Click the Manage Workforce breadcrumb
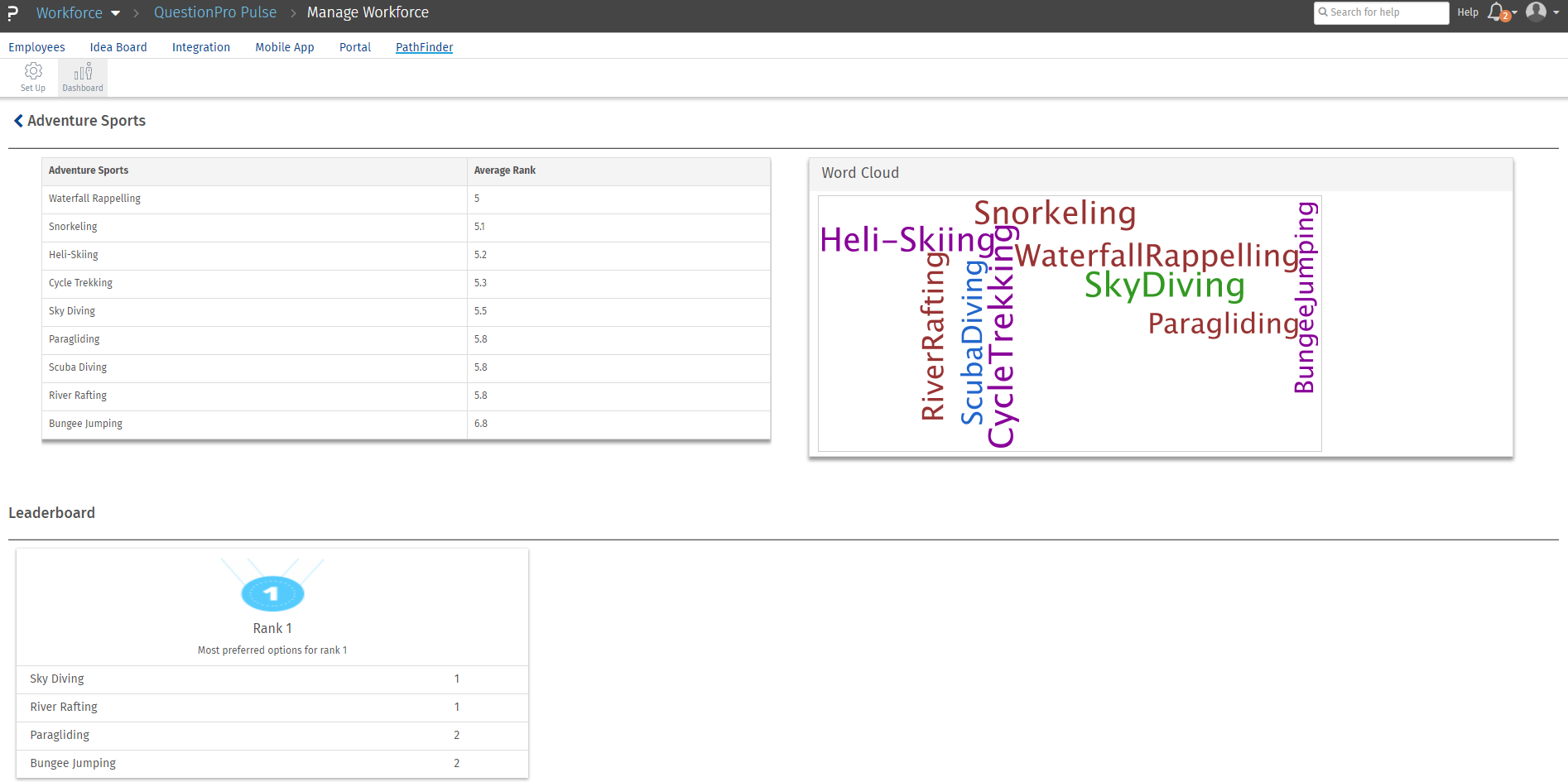1568x782 pixels. click(368, 12)
